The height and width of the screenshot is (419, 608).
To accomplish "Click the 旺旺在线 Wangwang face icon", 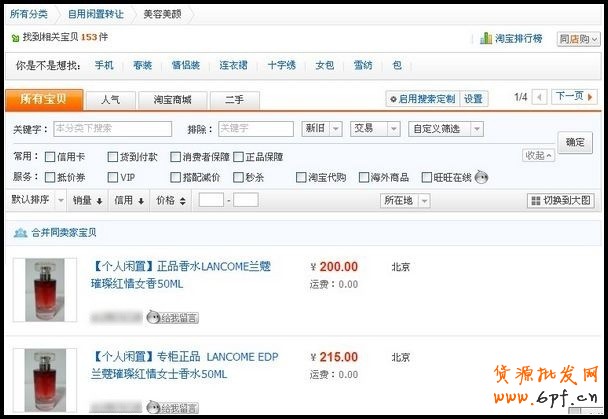I will point(481,177).
